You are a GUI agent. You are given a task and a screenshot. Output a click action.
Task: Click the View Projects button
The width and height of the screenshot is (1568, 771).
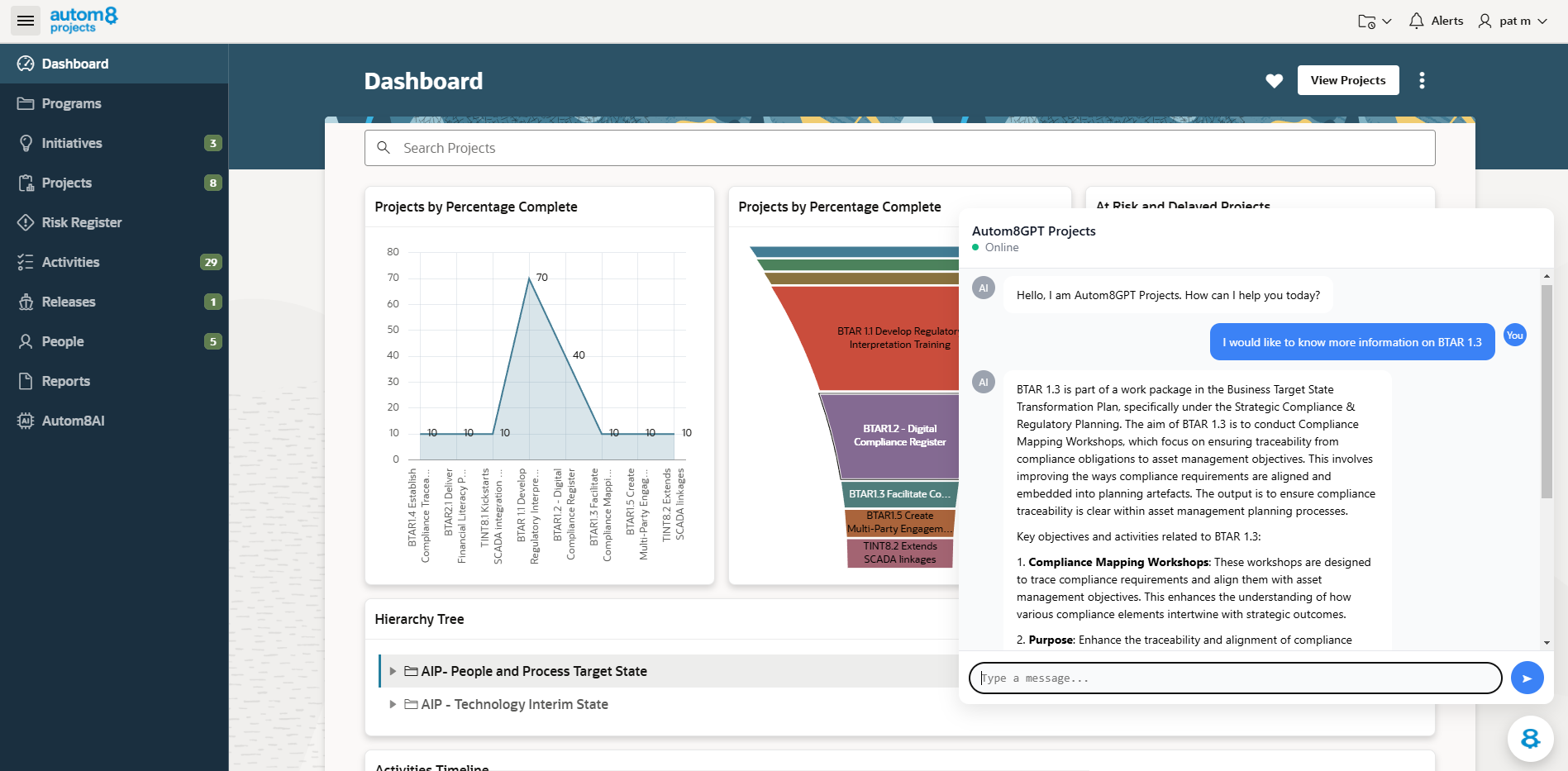[1348, 80]
